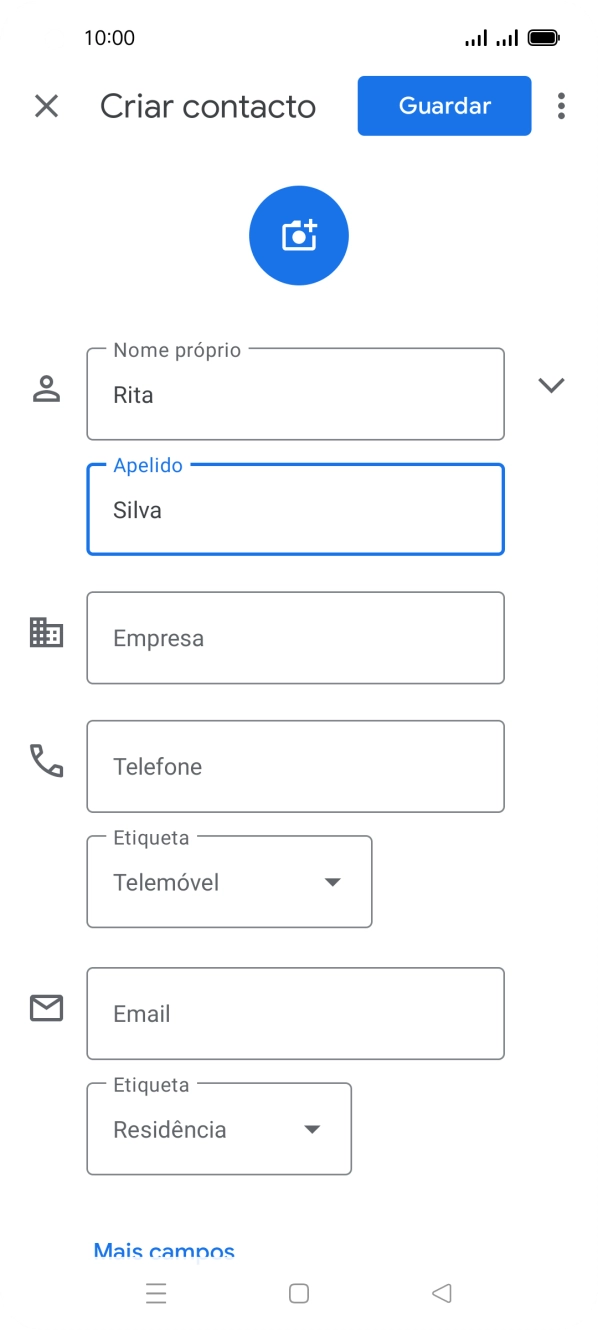Tap the X to discard the contact
The image size is (598, 1330).
coord(46,105)
